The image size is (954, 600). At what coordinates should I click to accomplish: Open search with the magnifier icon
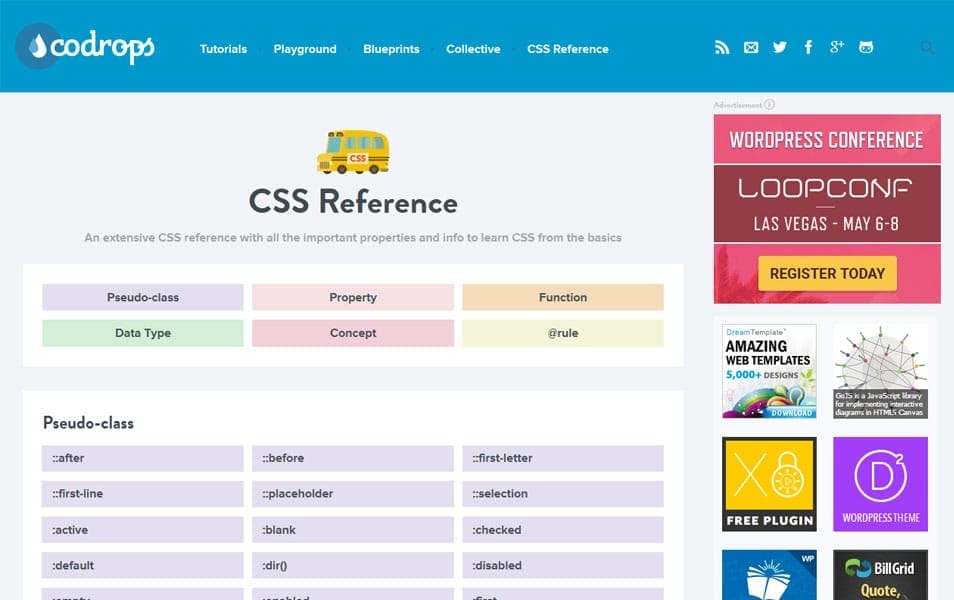coord(927,46)
